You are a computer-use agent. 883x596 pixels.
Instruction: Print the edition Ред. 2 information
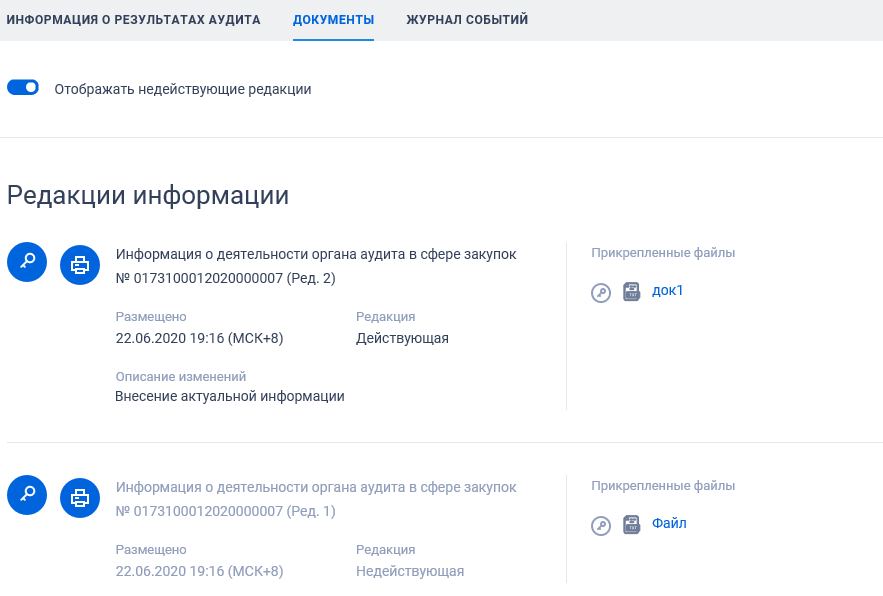80,265
